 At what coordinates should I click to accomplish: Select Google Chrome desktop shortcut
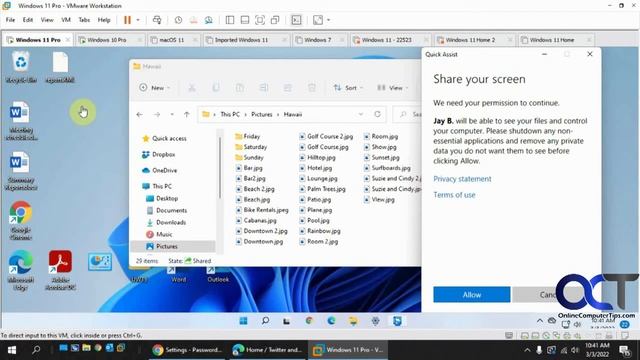(x=20, y=220)
